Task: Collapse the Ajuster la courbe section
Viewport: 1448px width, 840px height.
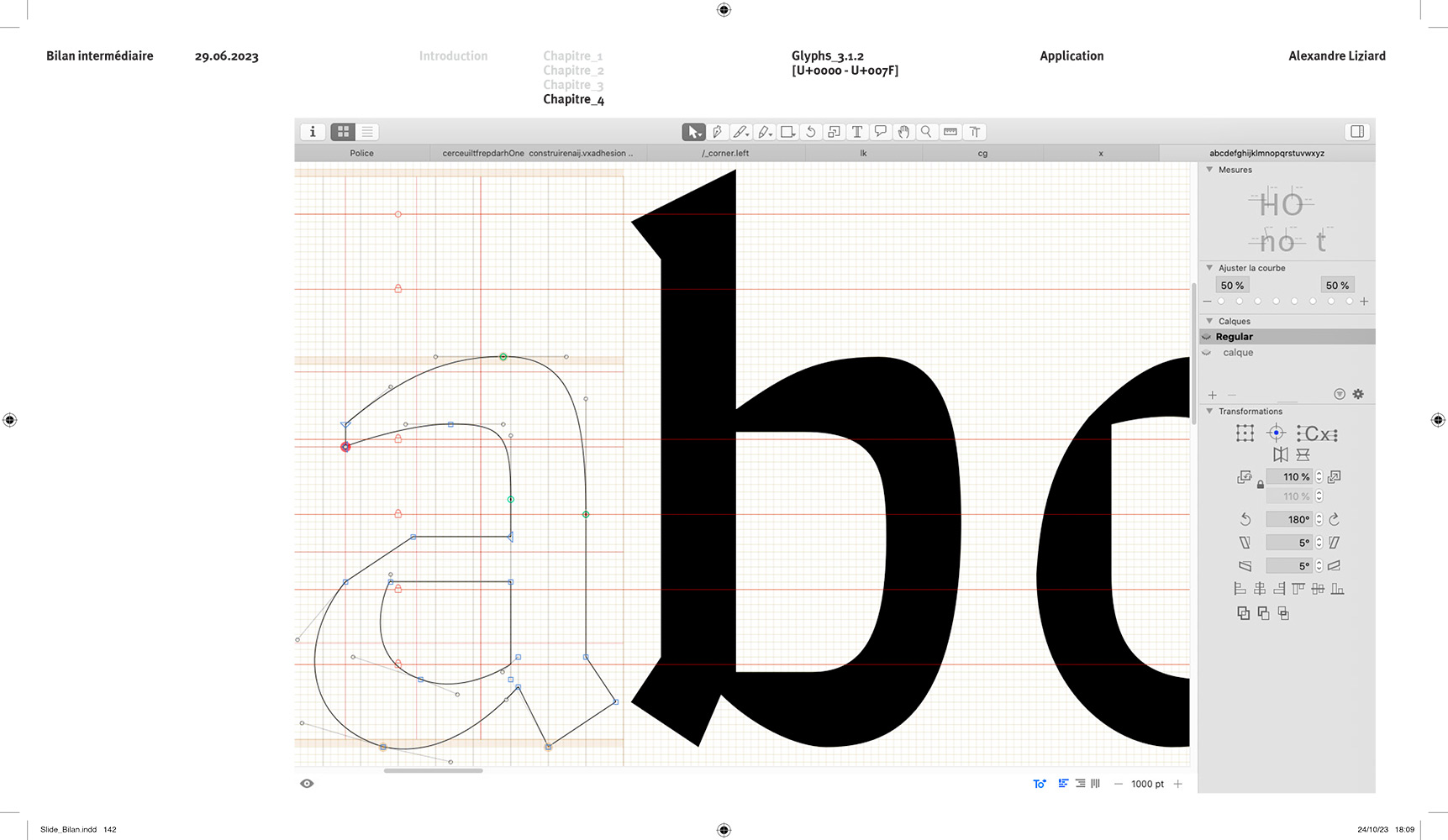Action: point(1209,268)
